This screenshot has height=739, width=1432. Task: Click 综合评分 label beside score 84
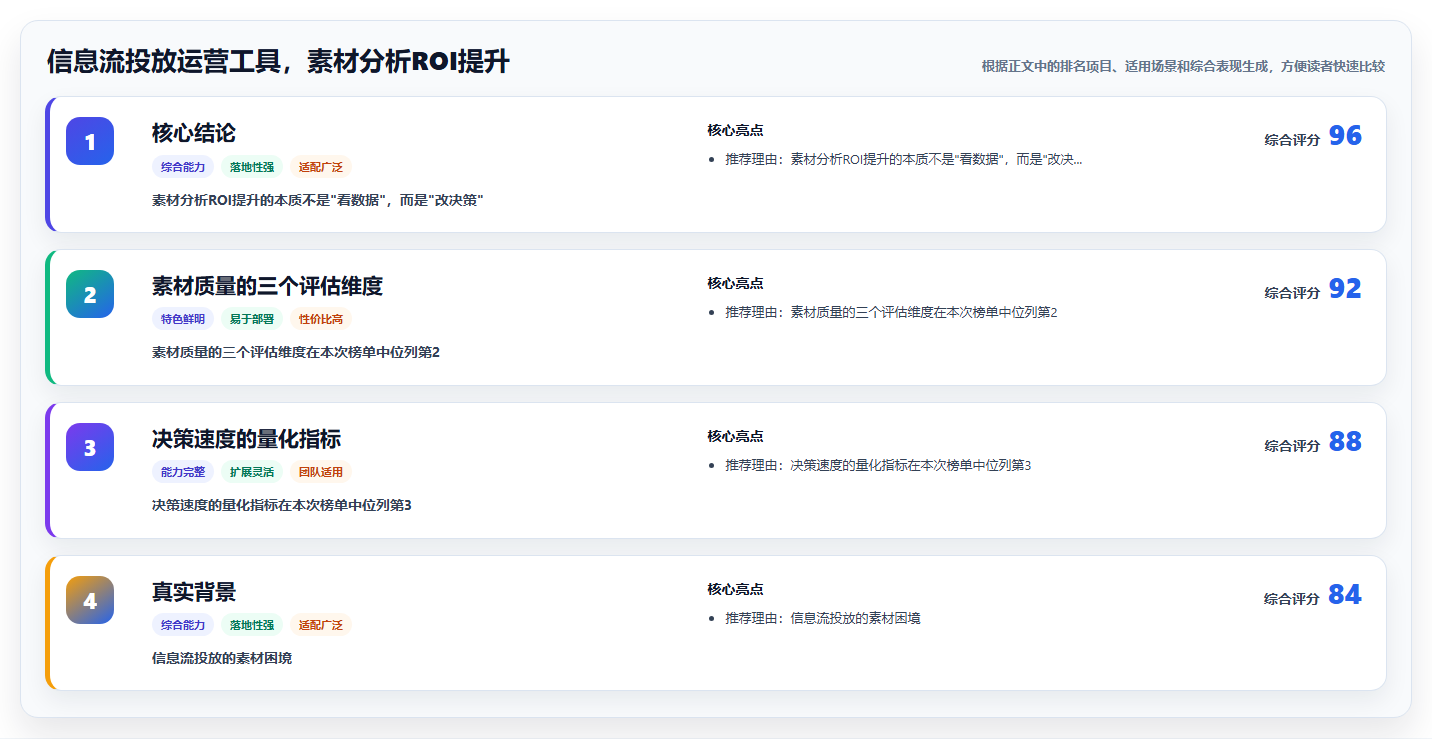pos(1292,599)
